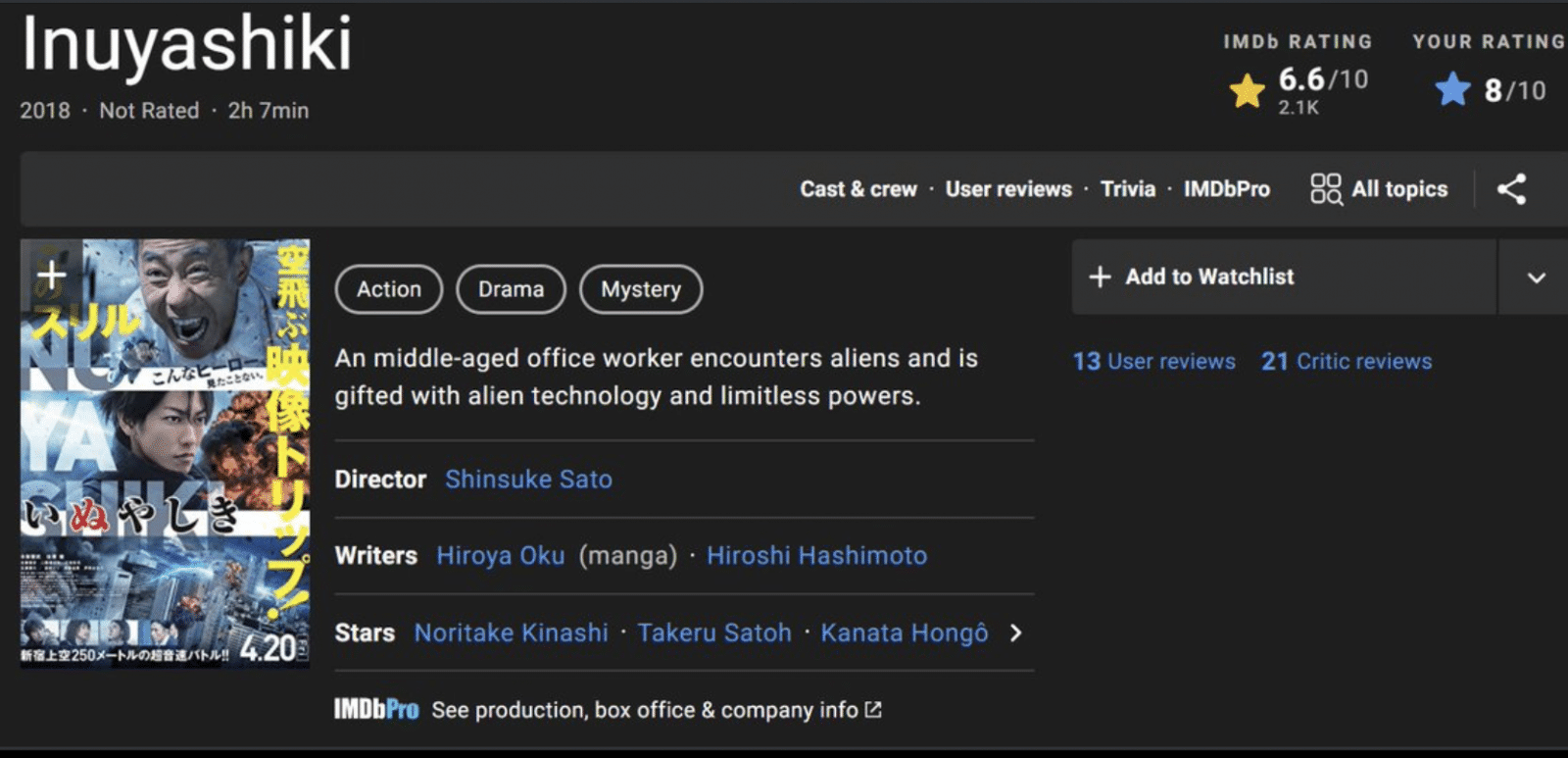1568x758 pixels.
Task: View the 21 Critic reviews link
Action: (x=1347, y=362)
